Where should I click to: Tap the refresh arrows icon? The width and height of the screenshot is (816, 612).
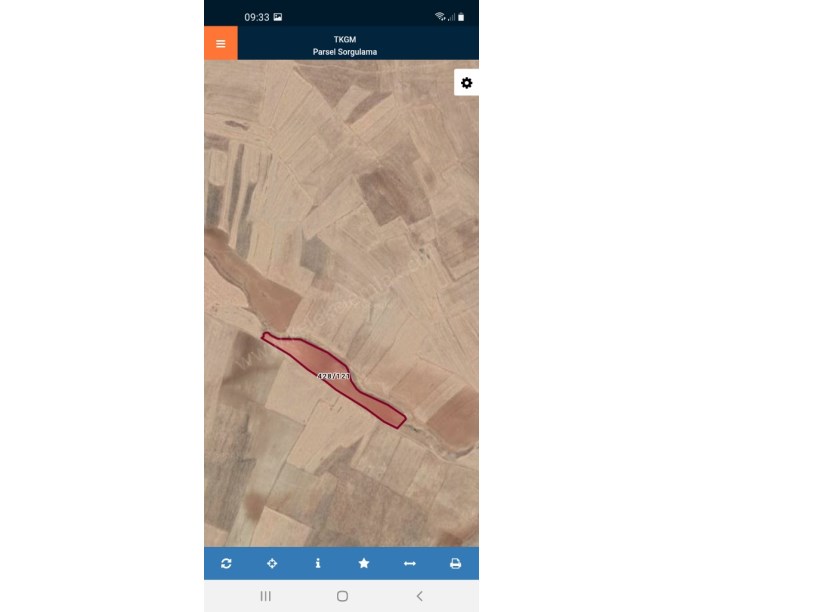pos(226,563)
